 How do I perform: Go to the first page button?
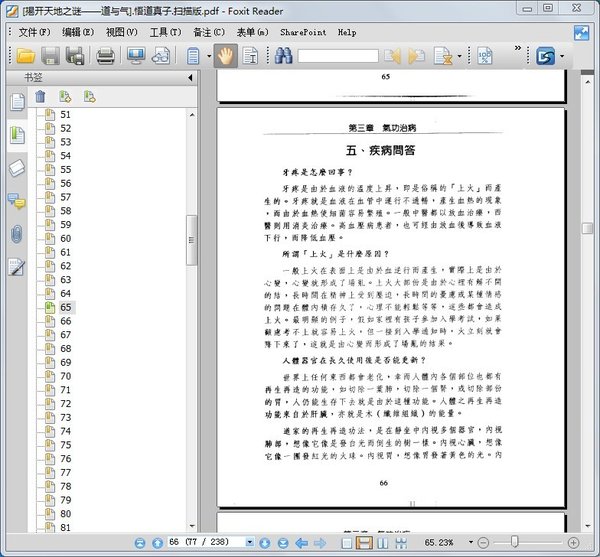point(140,543)
